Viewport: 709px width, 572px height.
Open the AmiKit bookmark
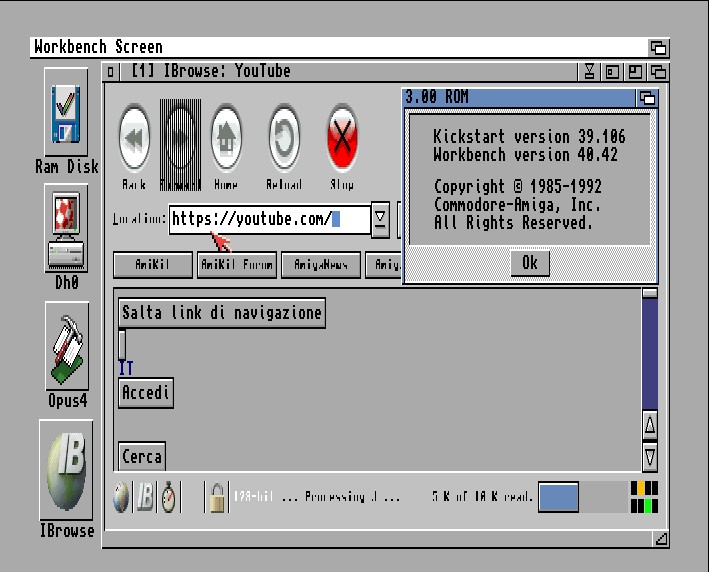(x=149, y=265)
